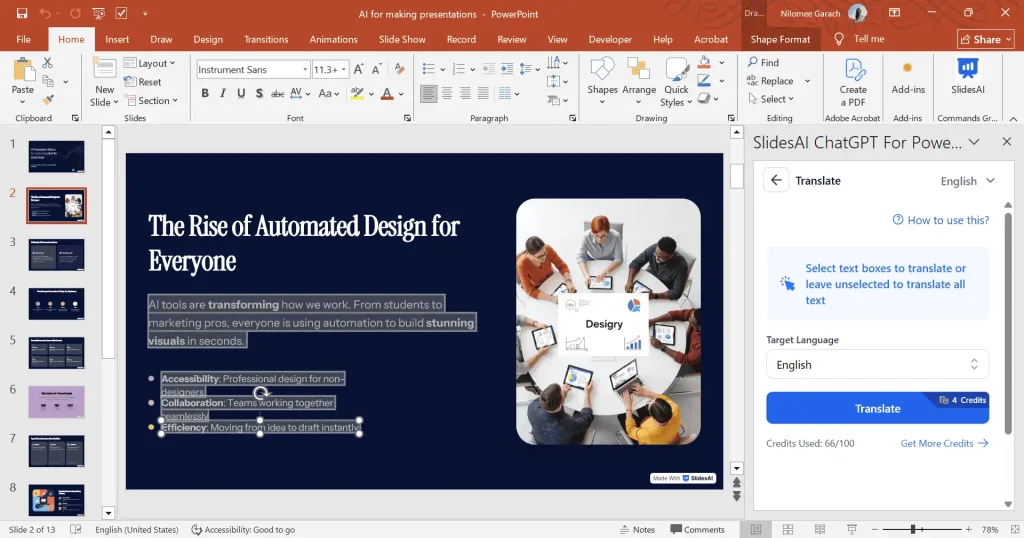This screenshot has width=1024, height=538.
Task: Reset the slide layout
Action: click(x=142, y=82)
